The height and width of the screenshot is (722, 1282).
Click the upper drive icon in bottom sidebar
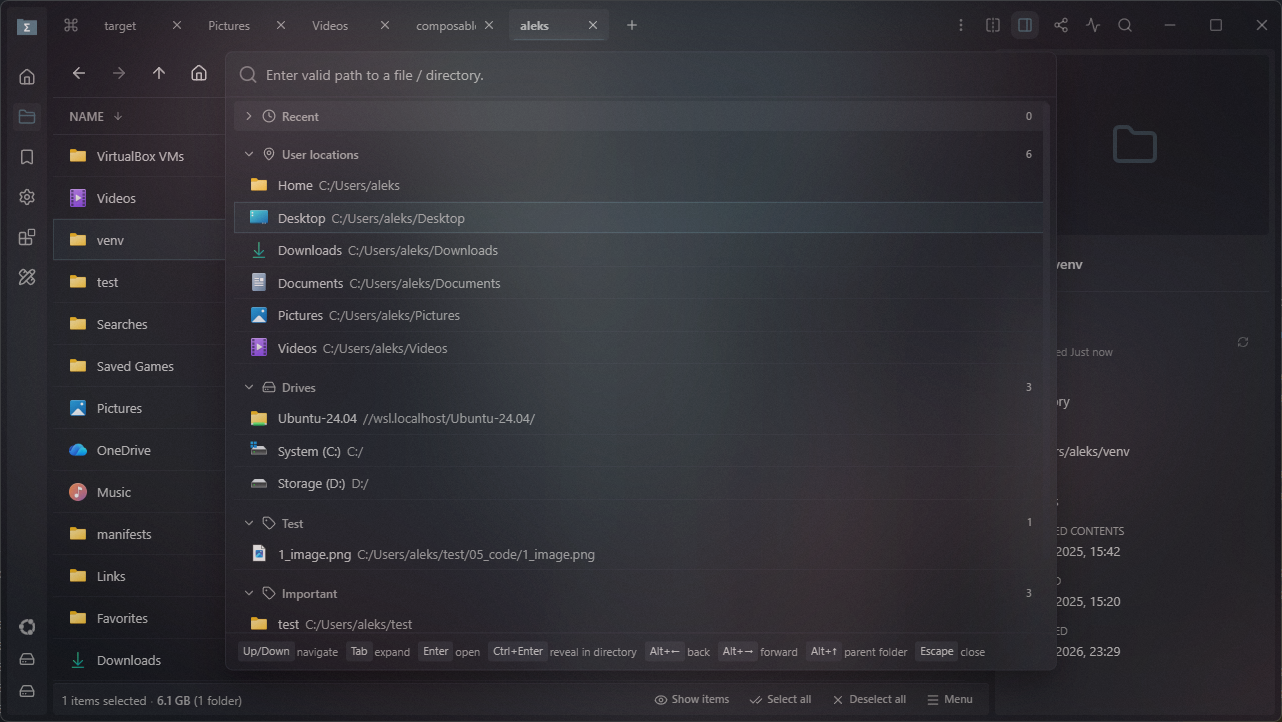pyautogui.click(x=27, y=659)
